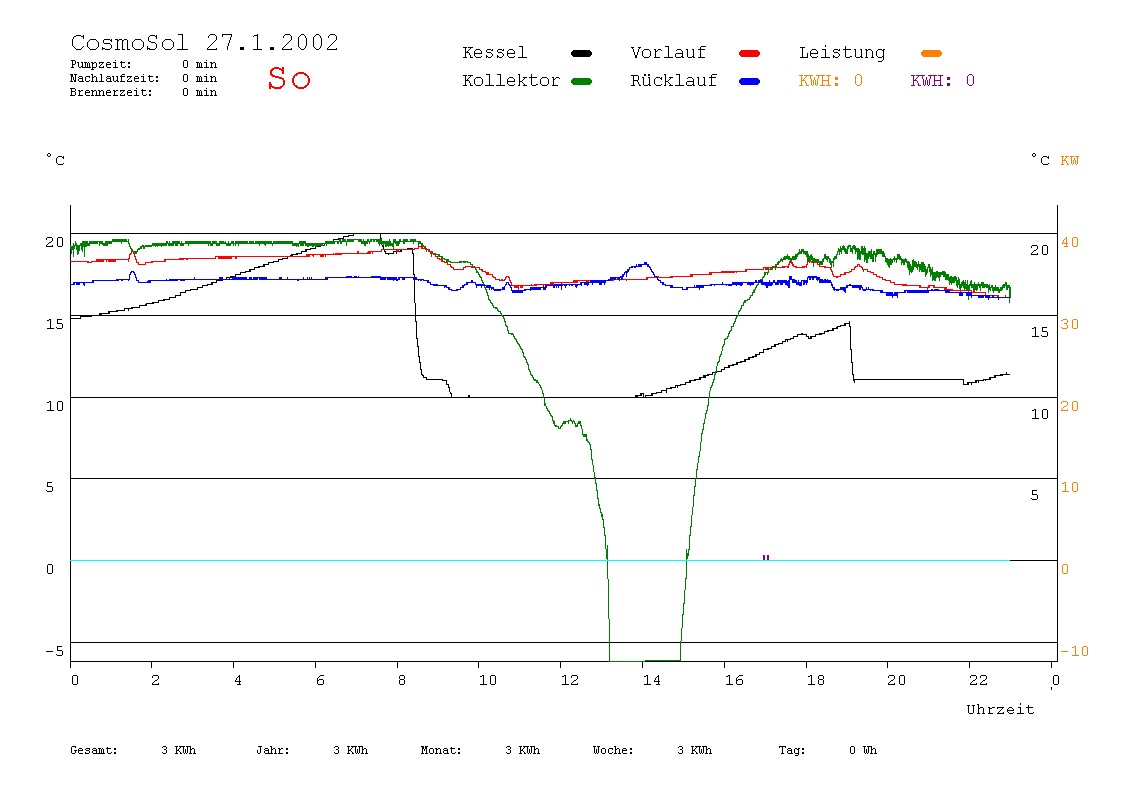Click the 'Jahr:' energy label

[273, 750]
